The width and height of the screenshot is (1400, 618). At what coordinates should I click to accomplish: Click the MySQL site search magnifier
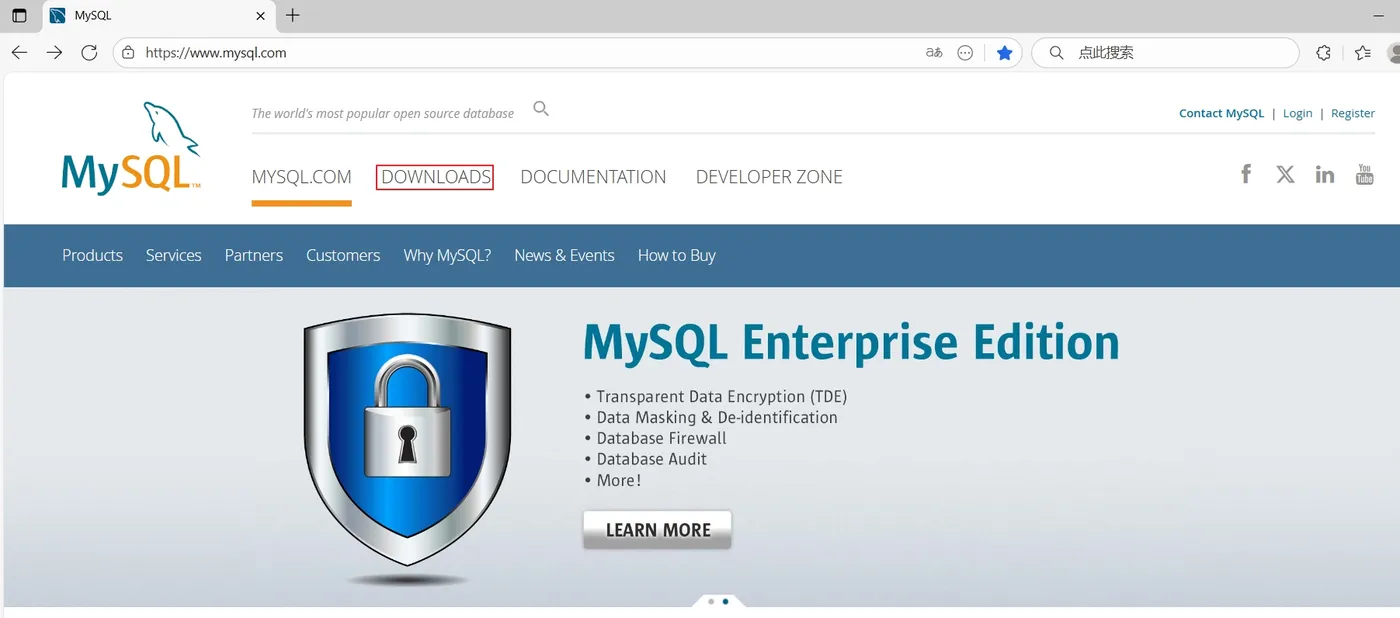[541, 109]
